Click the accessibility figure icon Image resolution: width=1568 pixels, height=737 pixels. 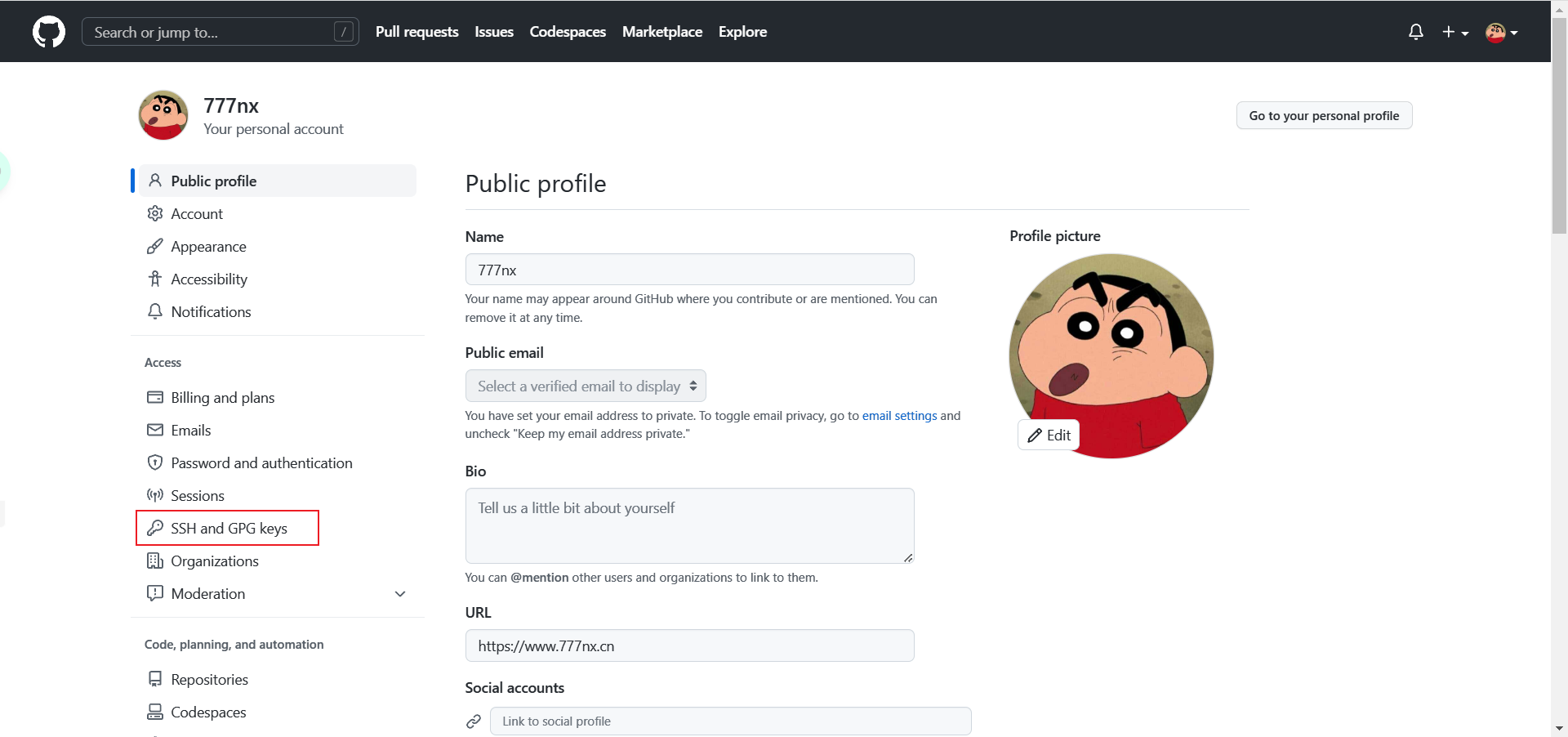pyautogui.click(x=155, y=279)
